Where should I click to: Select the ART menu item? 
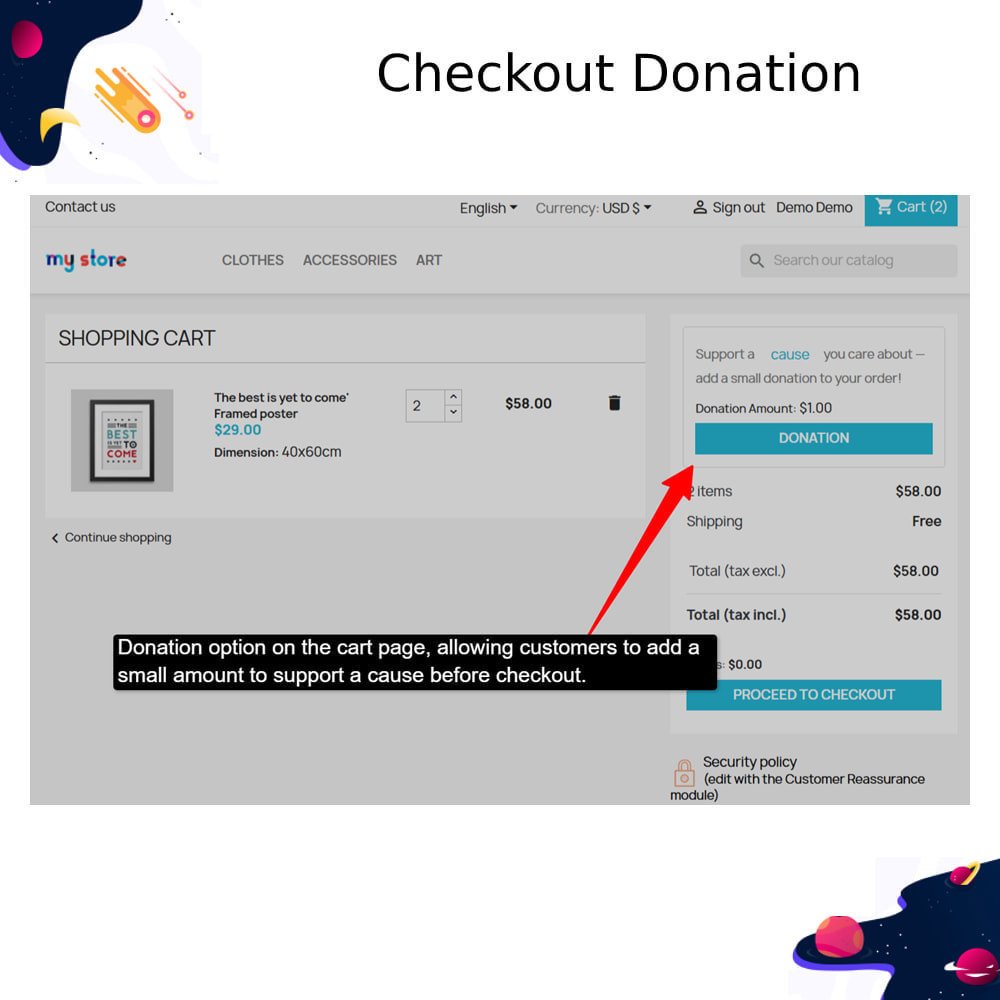pos(429,260)
